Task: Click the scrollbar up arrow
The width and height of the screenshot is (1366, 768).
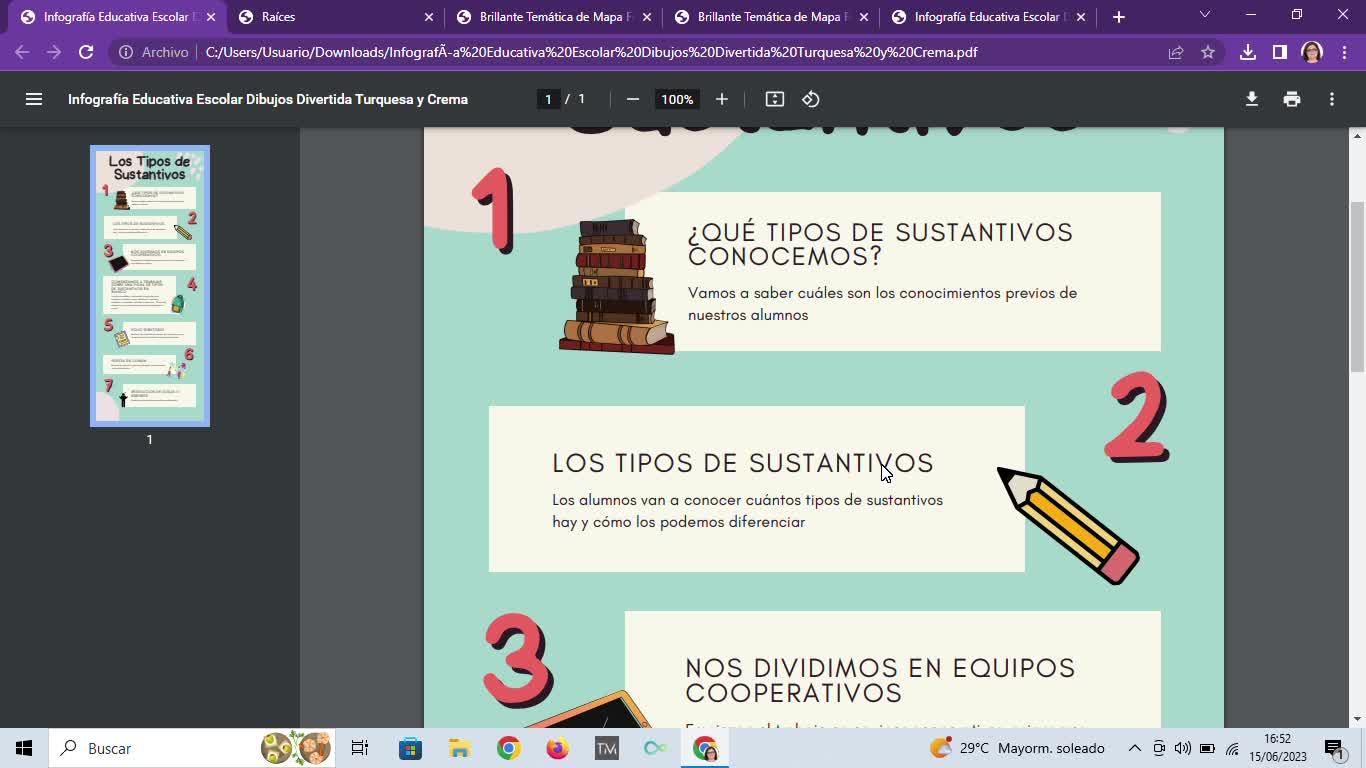Action: tap(1357, 135)
